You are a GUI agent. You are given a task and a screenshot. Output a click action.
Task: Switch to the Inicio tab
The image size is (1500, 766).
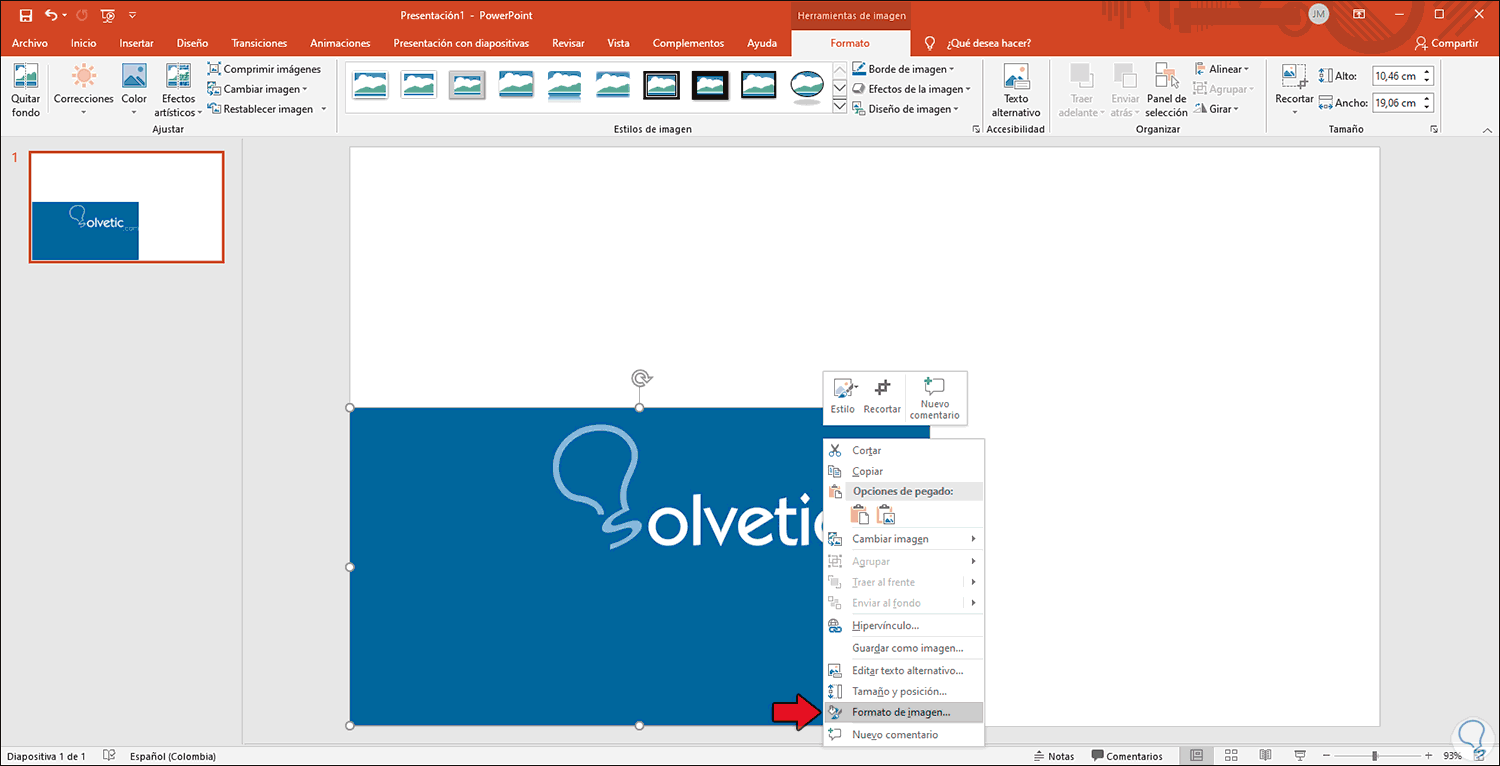pyautogui.click(x=84, y=43)
